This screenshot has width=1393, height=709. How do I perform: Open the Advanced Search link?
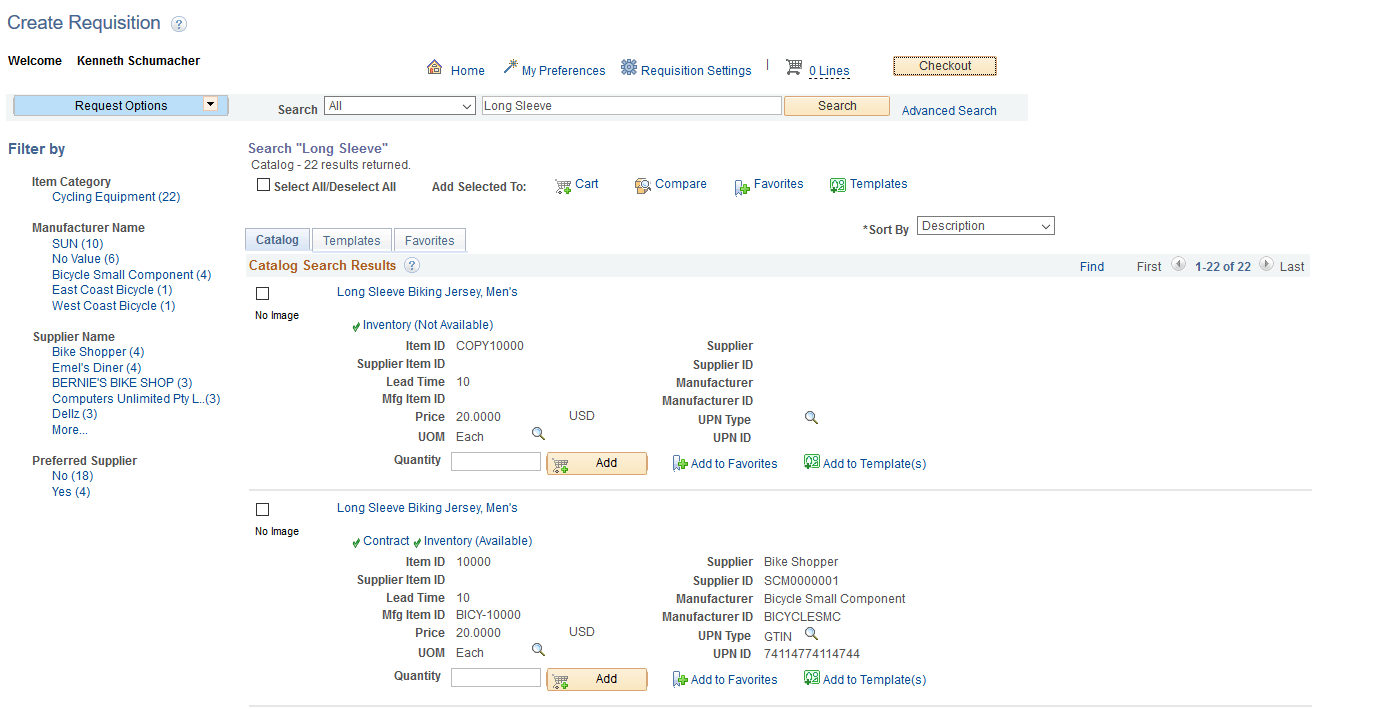pos(949,111)
